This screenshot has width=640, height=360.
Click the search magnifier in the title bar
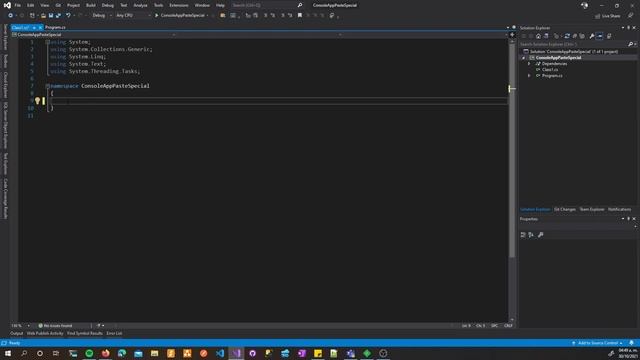pos(300,5)
